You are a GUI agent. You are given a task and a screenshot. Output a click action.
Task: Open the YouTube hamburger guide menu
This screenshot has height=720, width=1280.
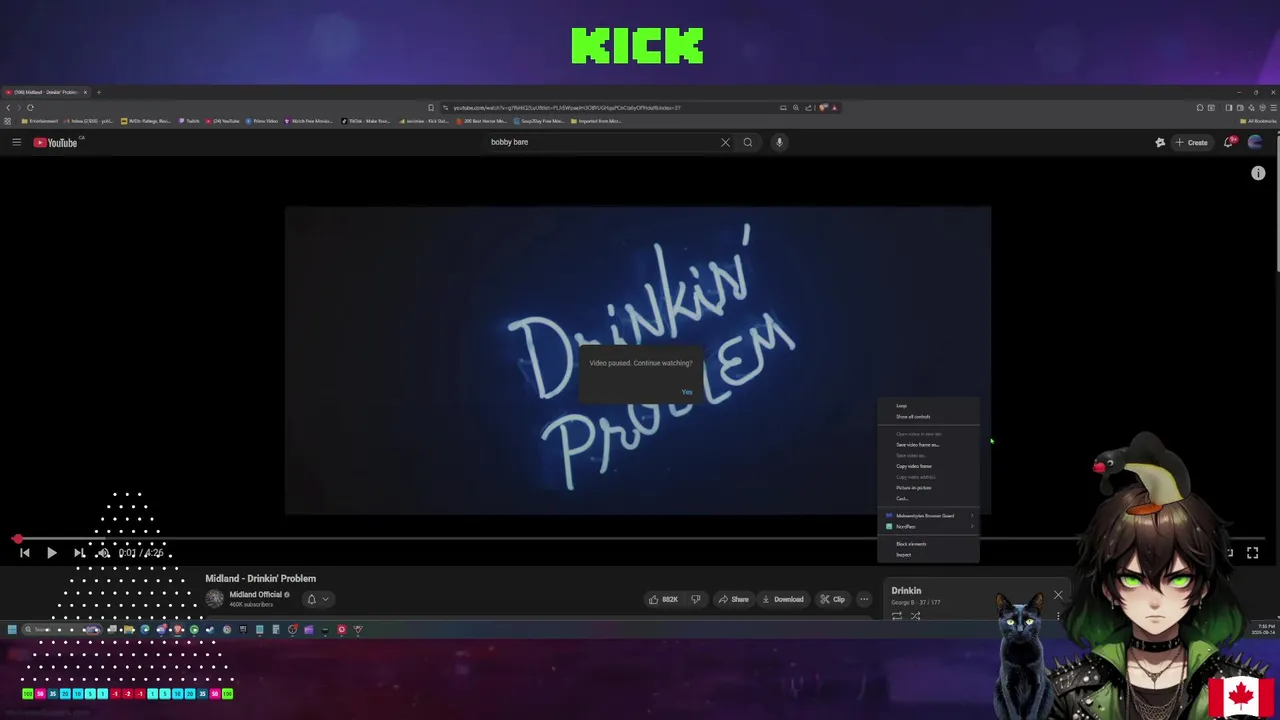coord(16,142)
